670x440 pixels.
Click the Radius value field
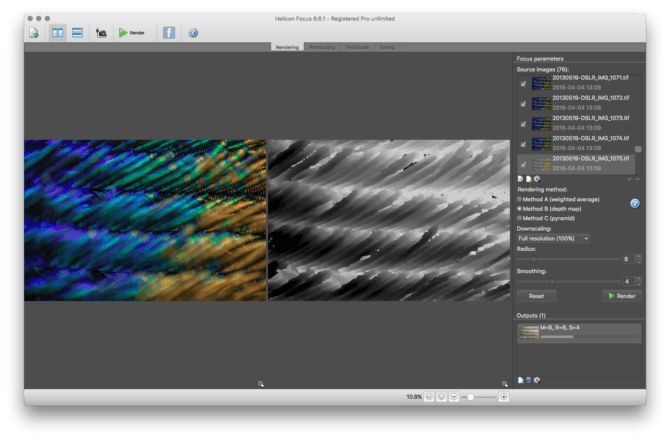pyautogui.click(x=629, y=259)
